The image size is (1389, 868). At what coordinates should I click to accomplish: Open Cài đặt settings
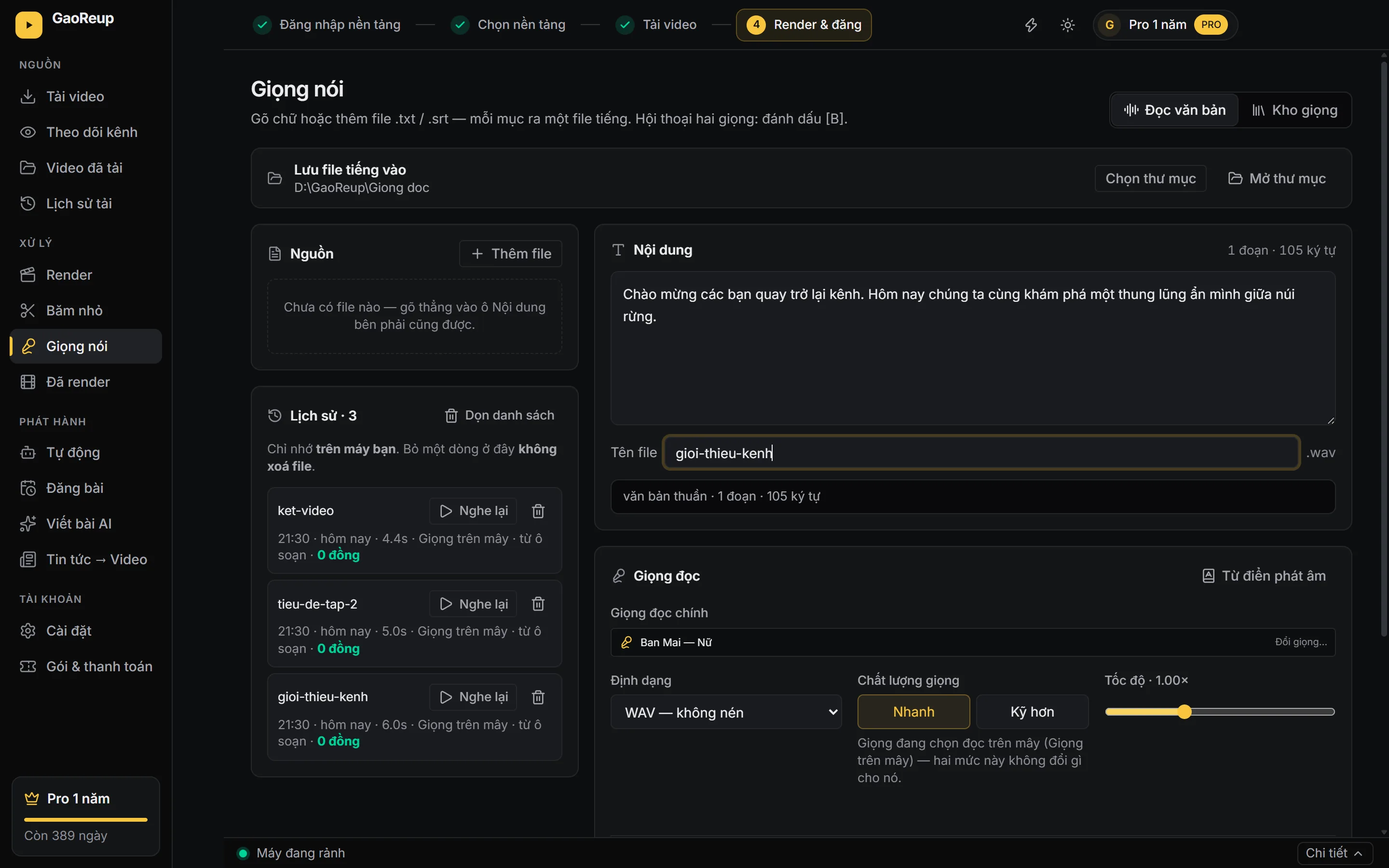click(x=86, y=630)
